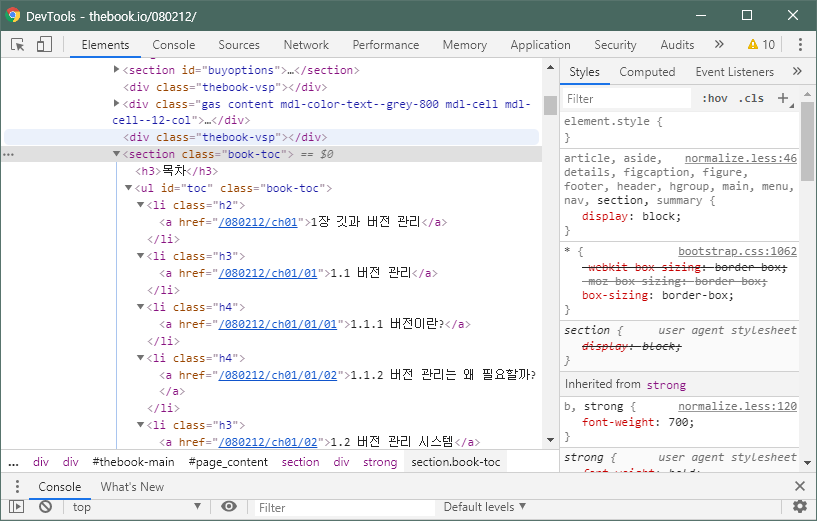Select strong breadcrumb
This screenshot has height=521, width=817.
(380, 462)
